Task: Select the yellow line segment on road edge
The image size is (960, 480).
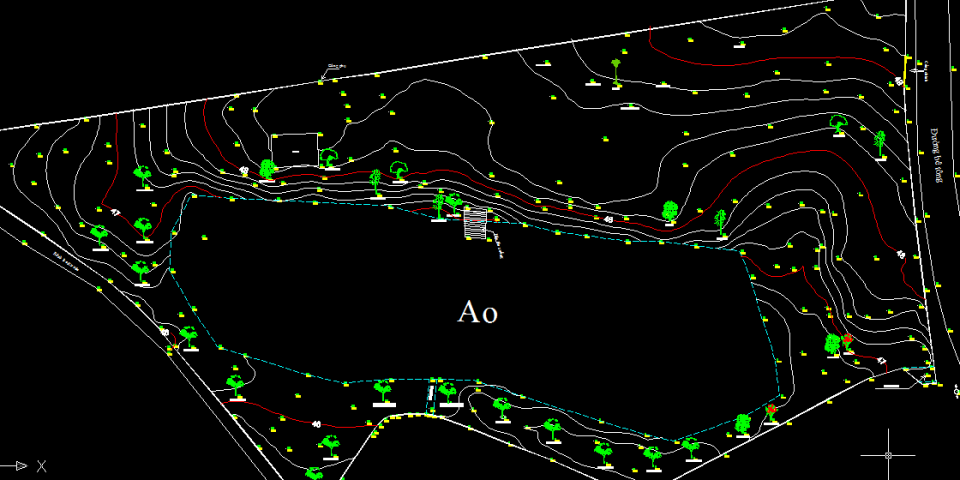Action: tap(907, 75)
